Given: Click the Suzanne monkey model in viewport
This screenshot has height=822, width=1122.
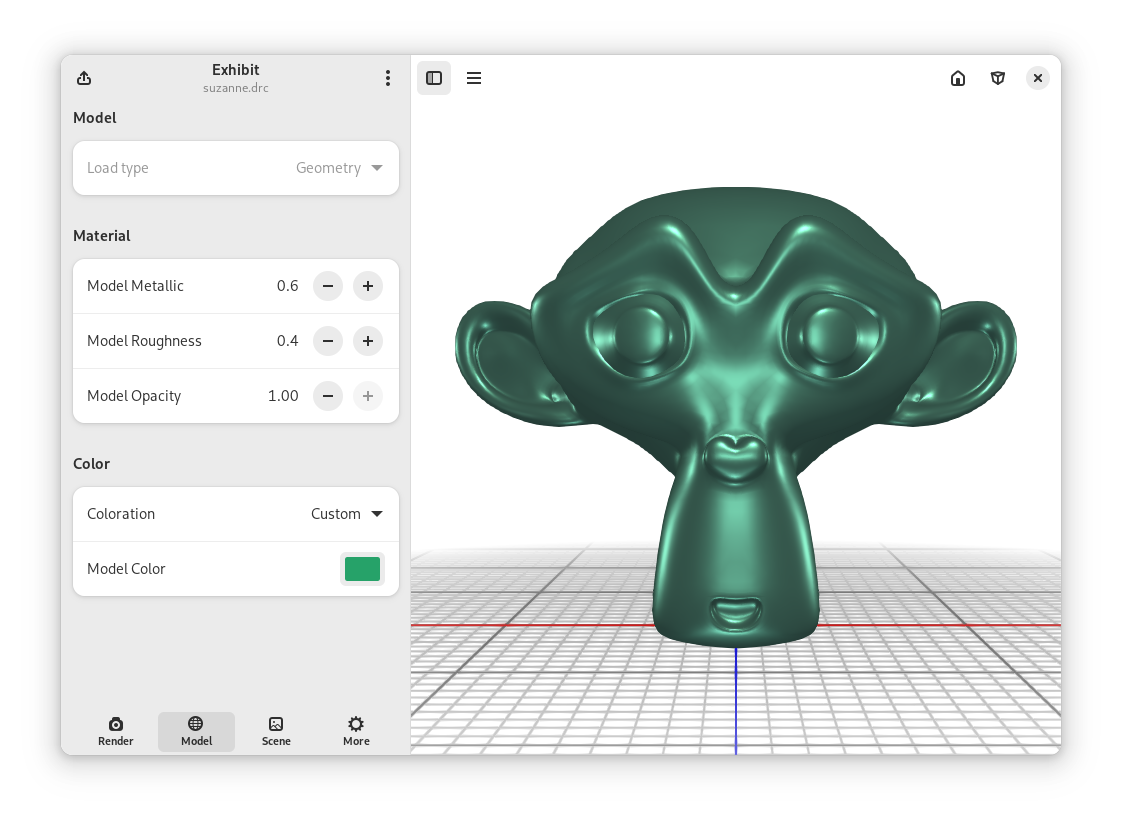Looking at the screenshot, I should tap(736, 418).
